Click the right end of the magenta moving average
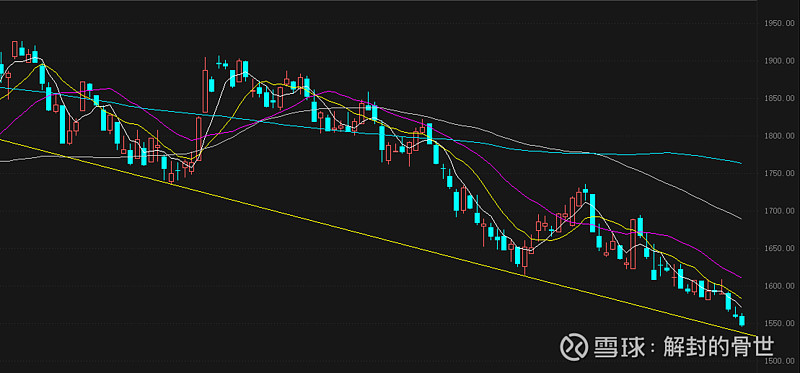Screen dimensions: 800x373 (x=740, y=277)
